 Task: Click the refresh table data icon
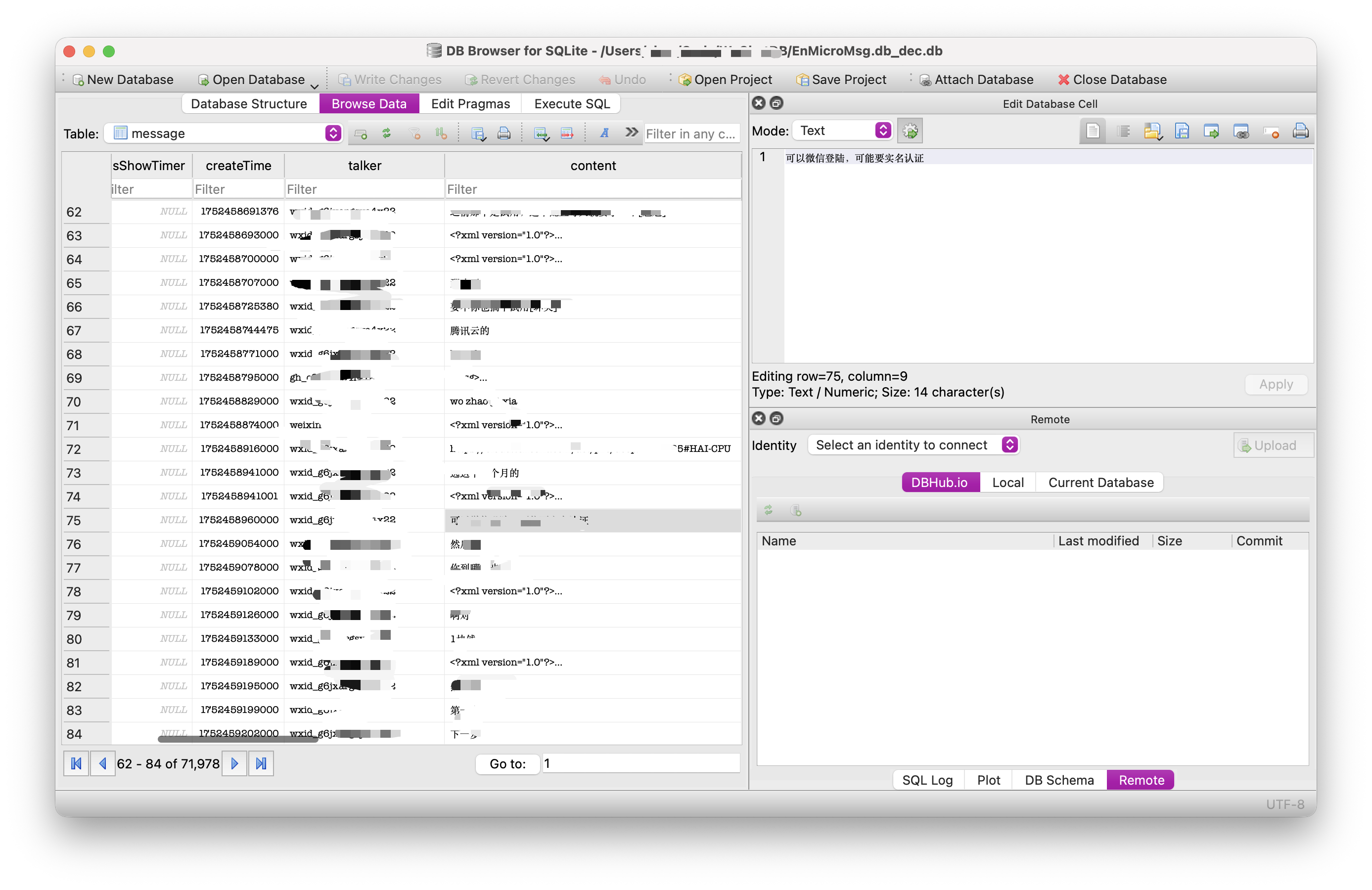(386, 133)
